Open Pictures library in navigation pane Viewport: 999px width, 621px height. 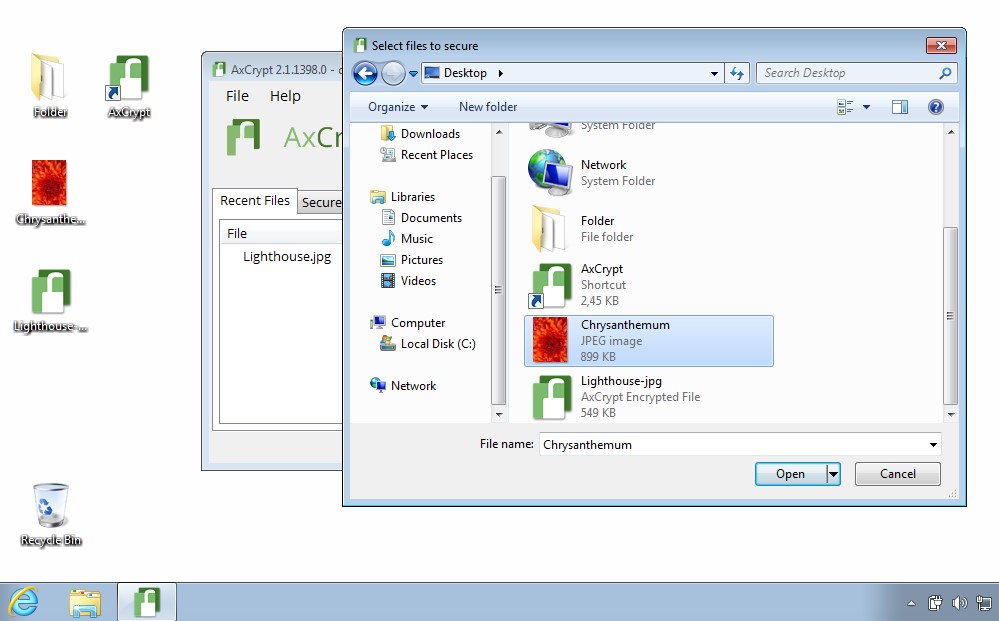pyautogui.click(x=412, y=260)
